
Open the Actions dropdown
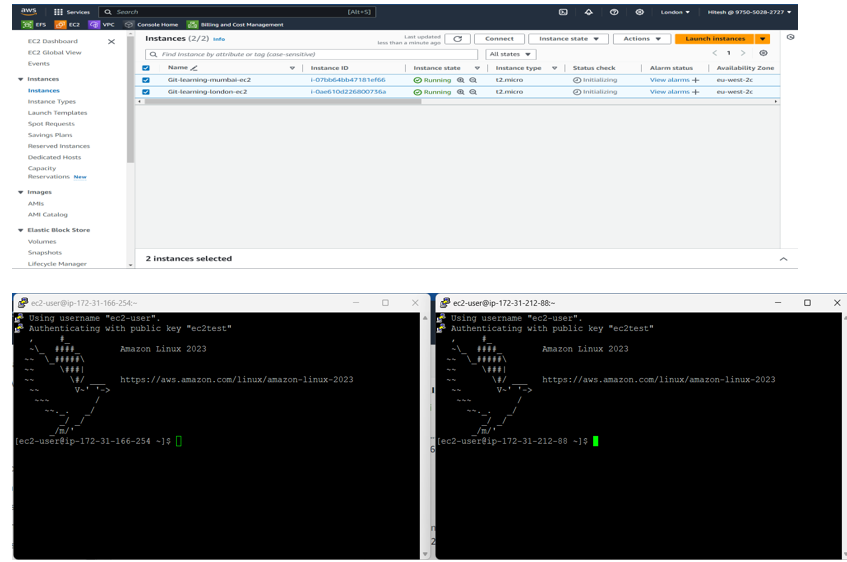coord(642,39)
